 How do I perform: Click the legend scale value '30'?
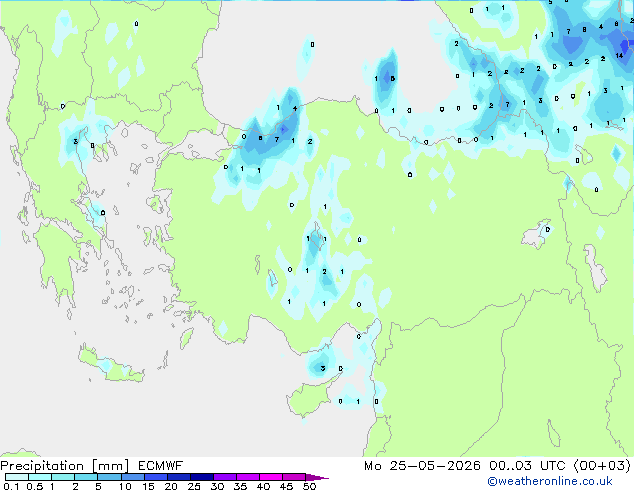pyautogui.click(x=217, y=486)
